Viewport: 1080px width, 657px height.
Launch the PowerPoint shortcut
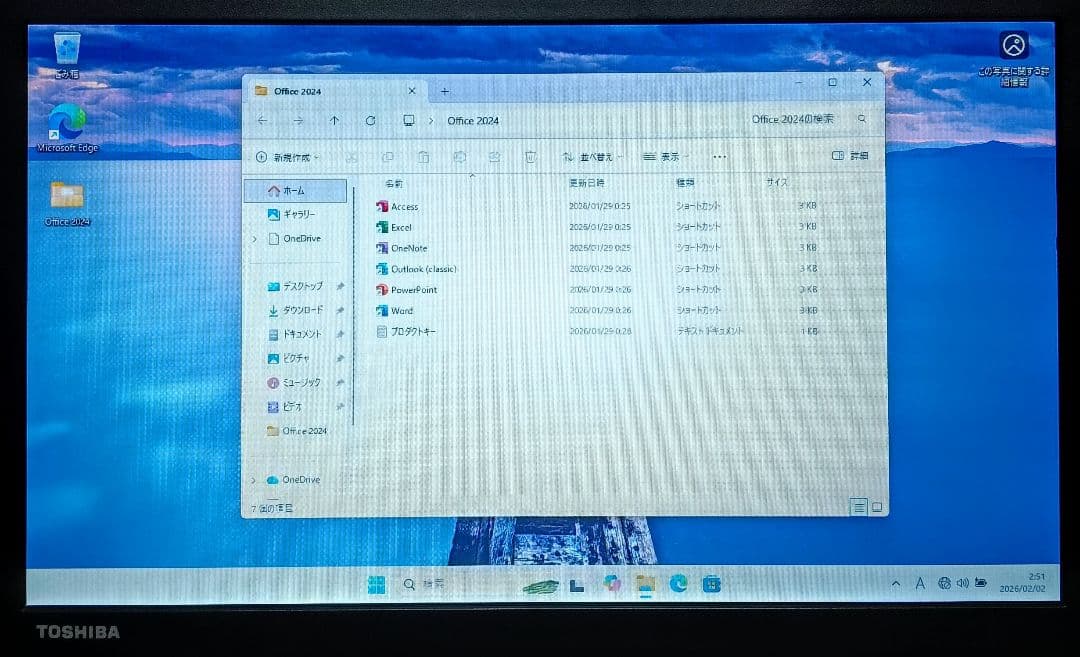(x=413, y=290)
